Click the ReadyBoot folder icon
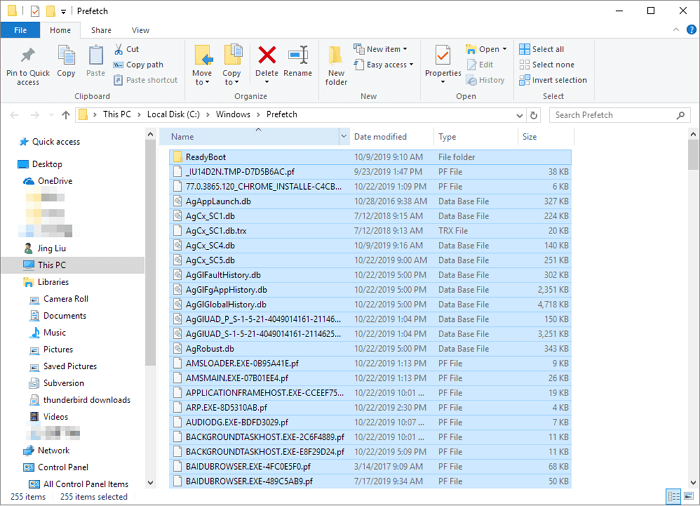700x506 pixels. tap(178, 157)
